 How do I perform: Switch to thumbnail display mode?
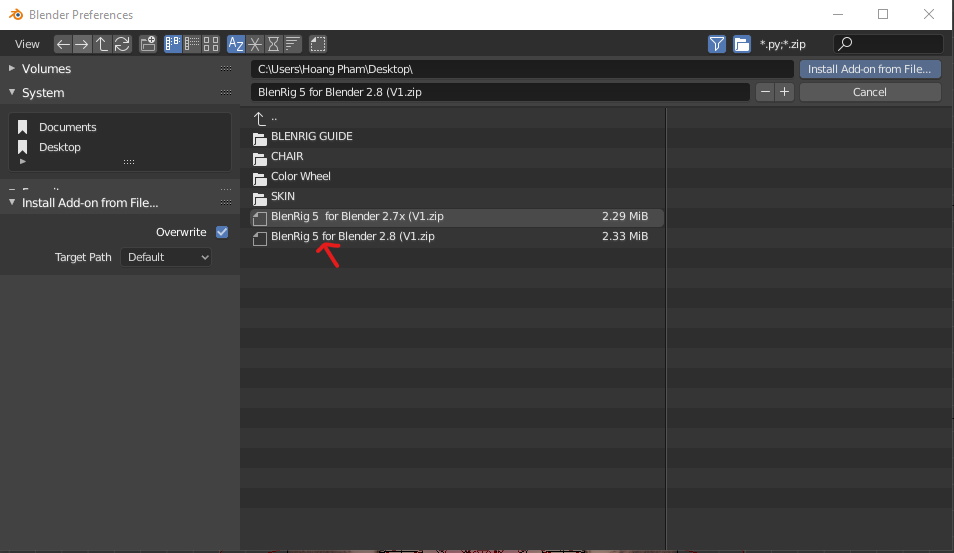pos(211,44)
